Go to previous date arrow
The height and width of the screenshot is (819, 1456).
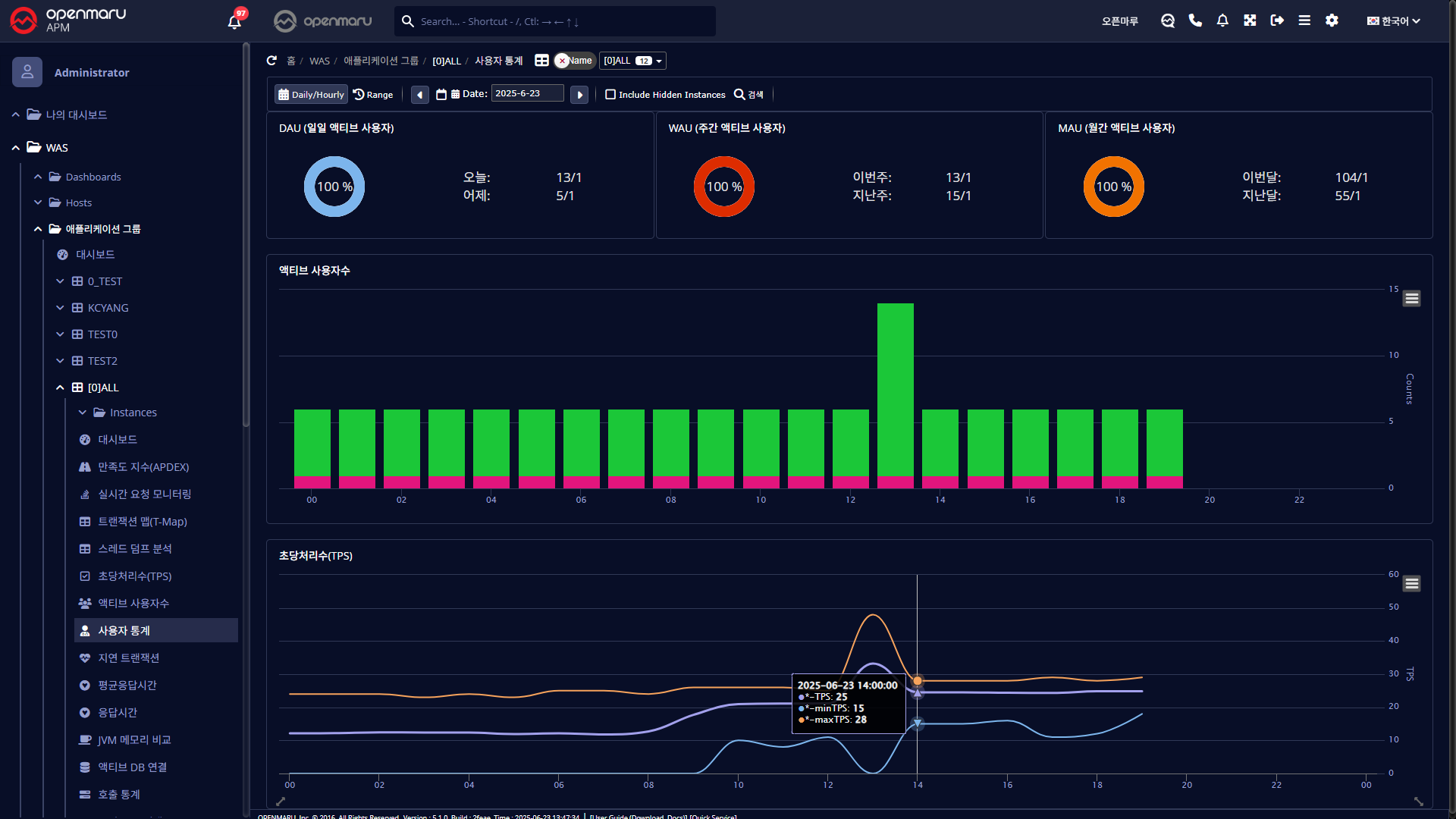(x=419, y=95)
